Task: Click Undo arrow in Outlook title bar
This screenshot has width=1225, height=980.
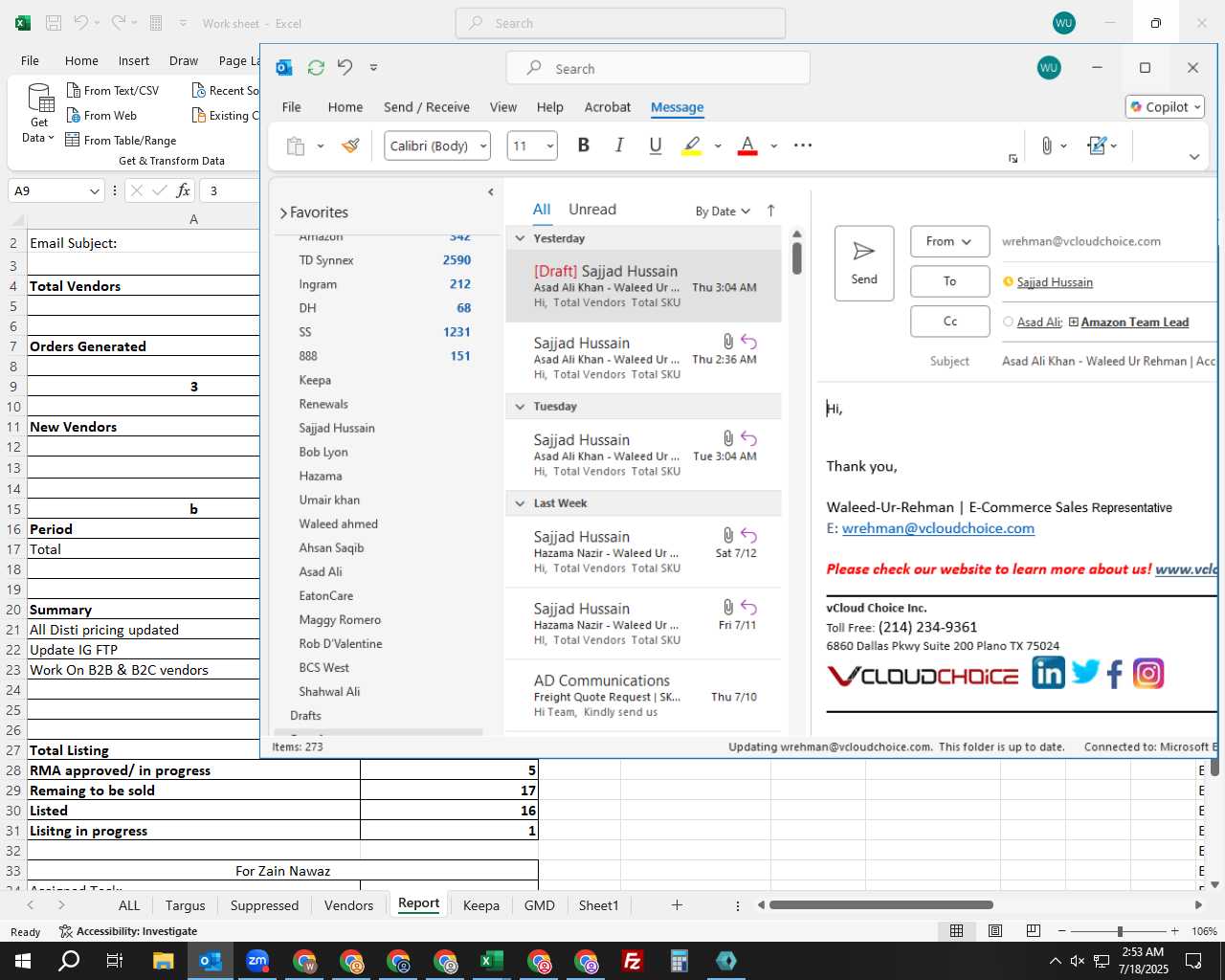Action: click(x=345, y=67)
